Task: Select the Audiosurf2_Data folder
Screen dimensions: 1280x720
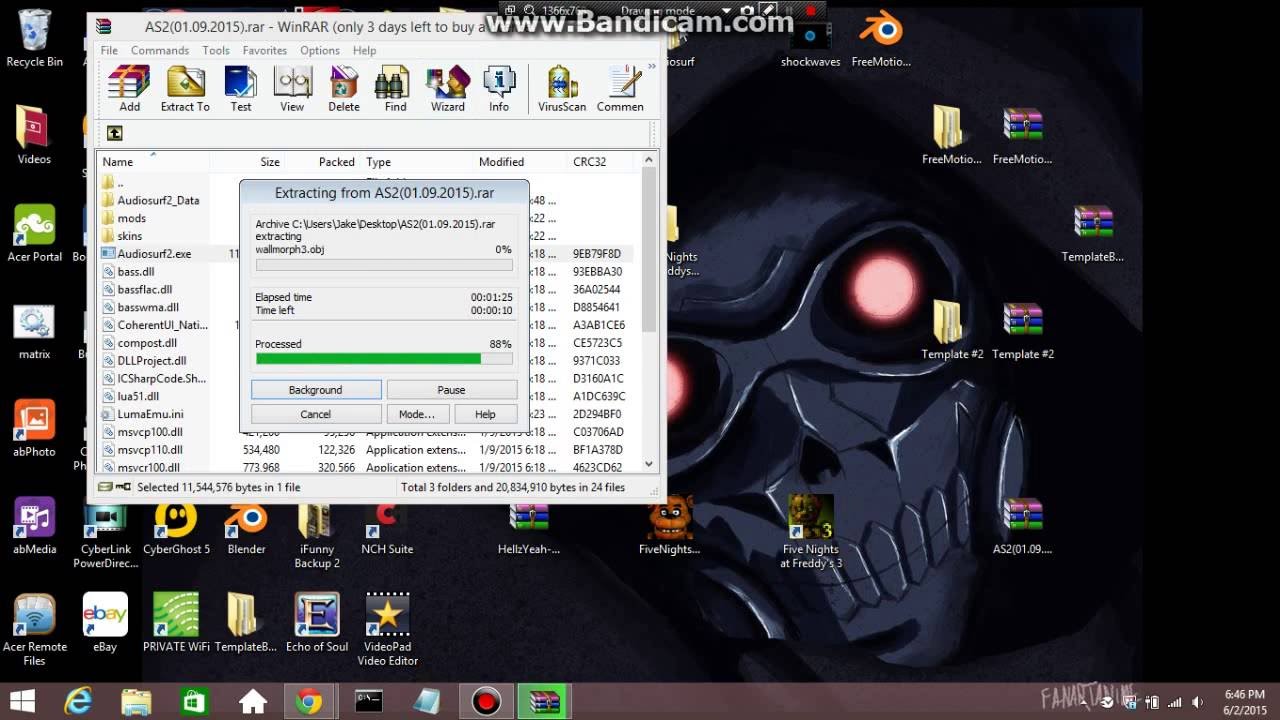Action: pos(150,200)
